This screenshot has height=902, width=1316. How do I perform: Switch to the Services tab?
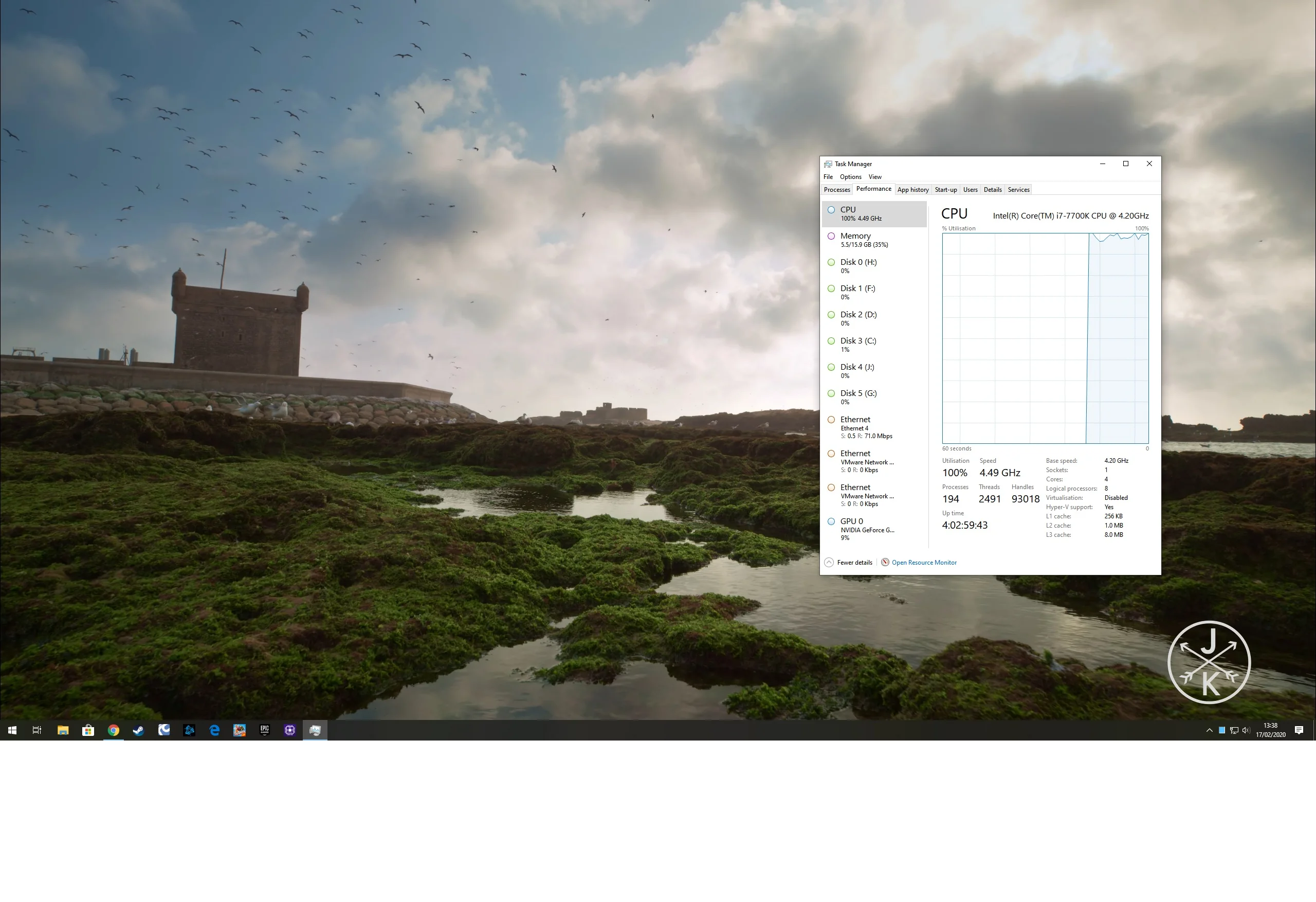[x=1019, y=190]
